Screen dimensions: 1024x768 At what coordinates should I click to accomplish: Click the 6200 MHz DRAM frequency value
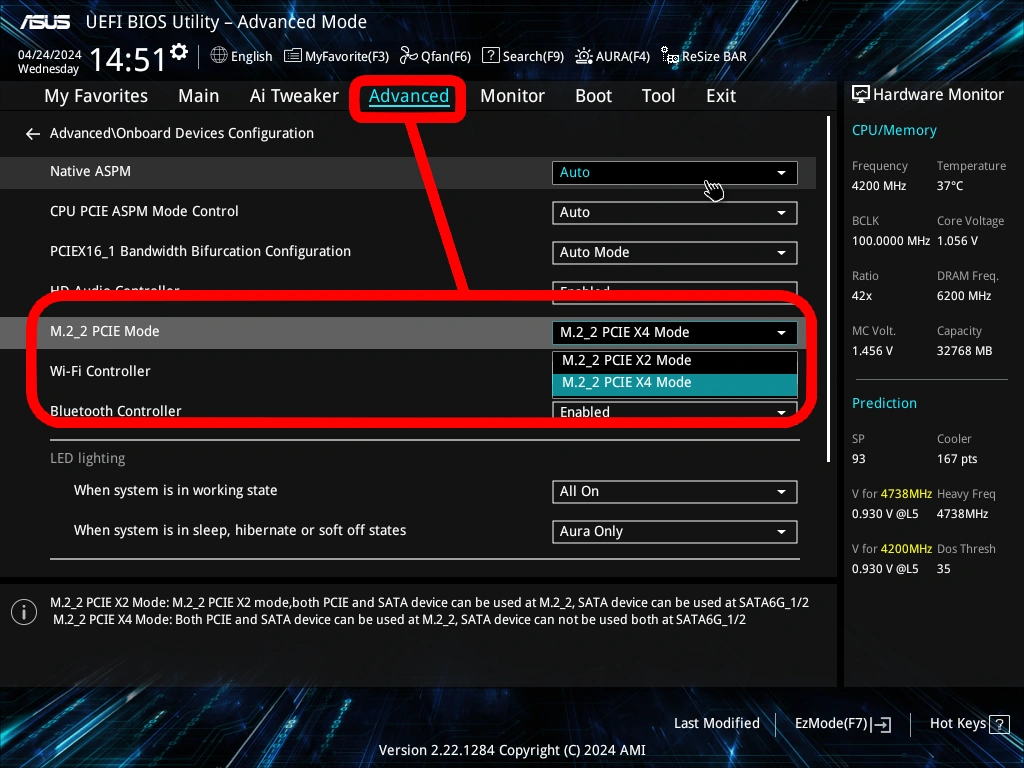pos(964,296)
